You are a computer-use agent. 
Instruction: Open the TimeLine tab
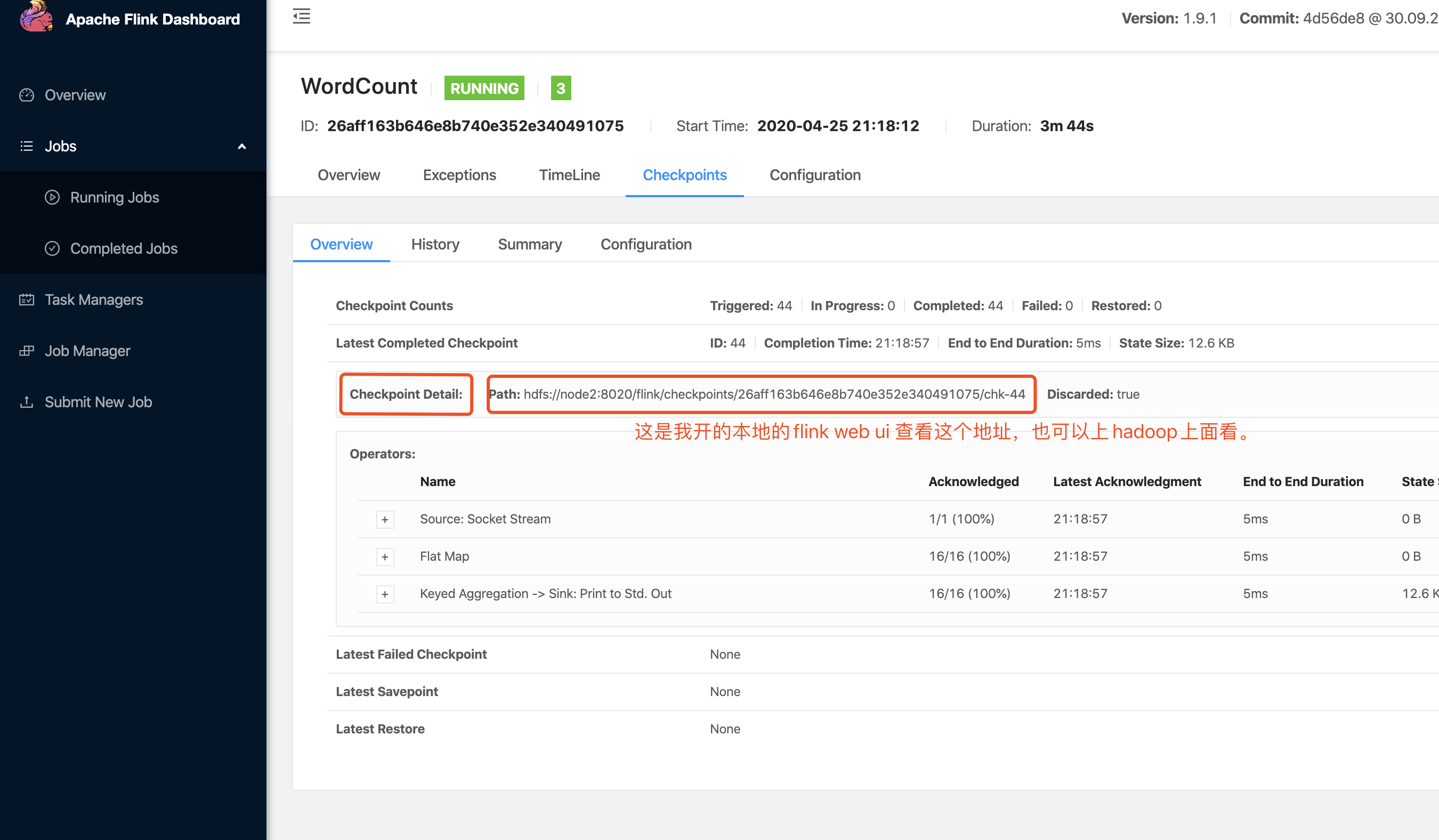[x=569, y=175]
